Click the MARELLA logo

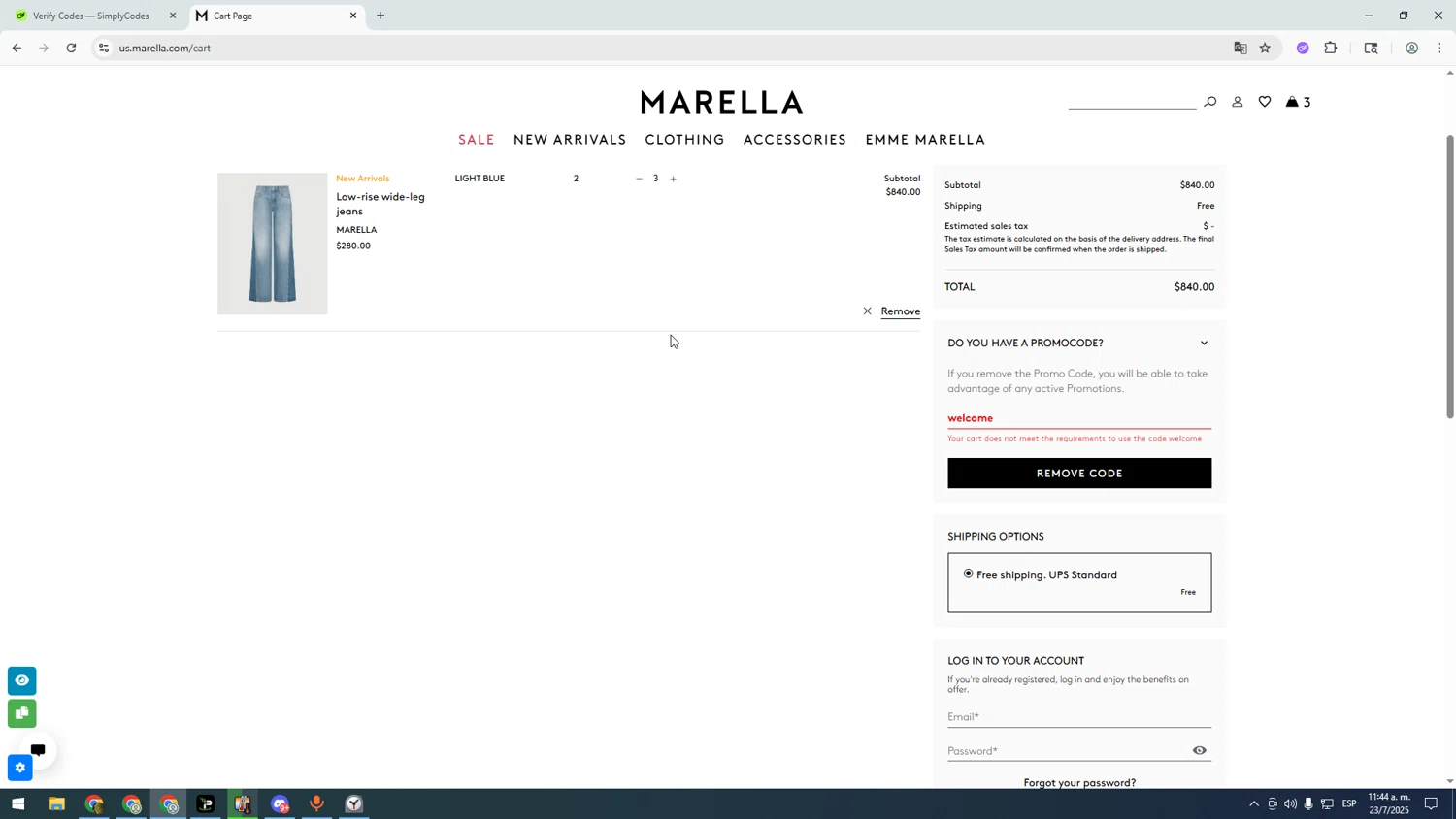(x=722, y=102)
